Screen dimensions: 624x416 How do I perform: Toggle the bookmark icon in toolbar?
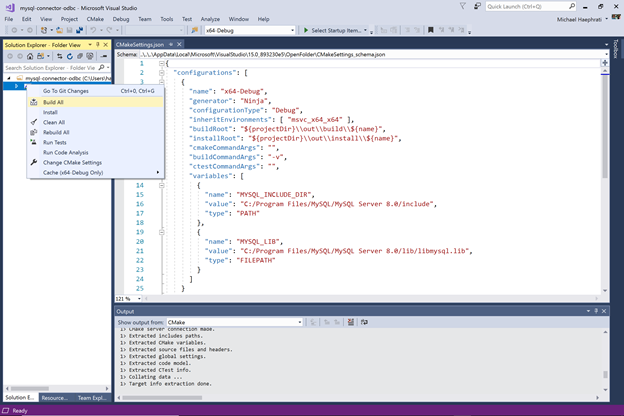[x=430, y=30]
